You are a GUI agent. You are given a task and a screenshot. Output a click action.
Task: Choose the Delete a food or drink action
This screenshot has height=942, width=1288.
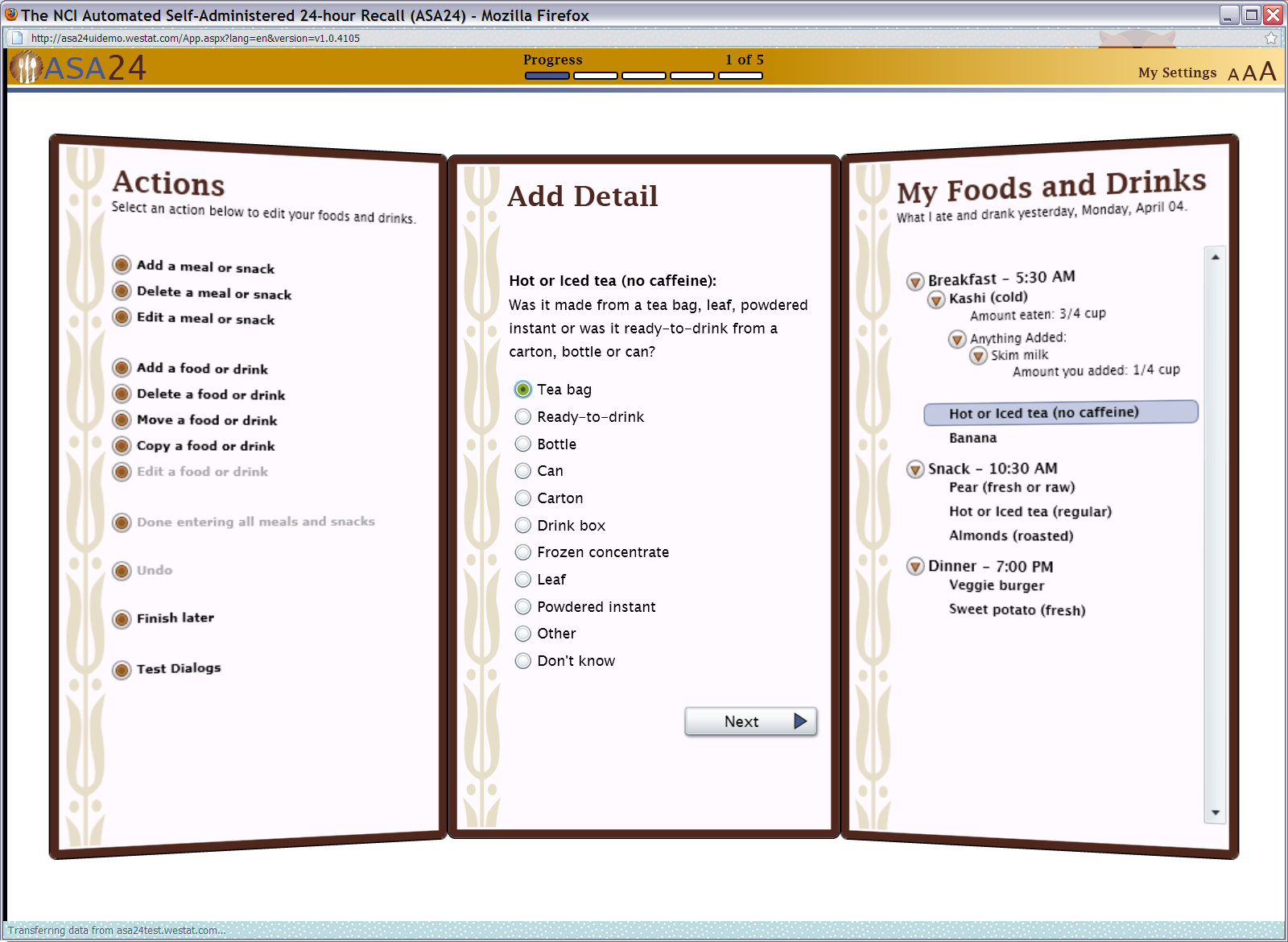(x=211, y=394)
